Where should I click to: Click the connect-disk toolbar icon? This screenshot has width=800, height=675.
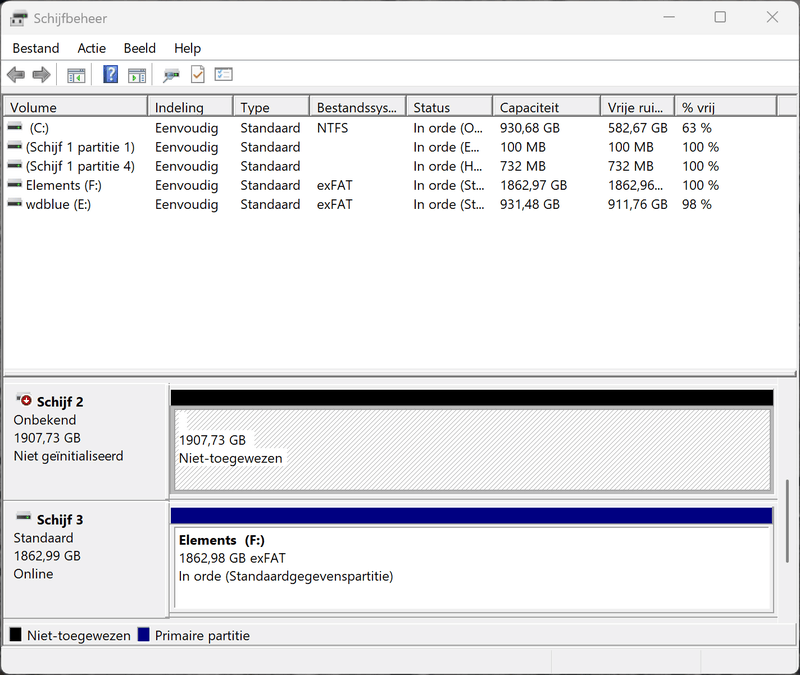tap(171, 76)
